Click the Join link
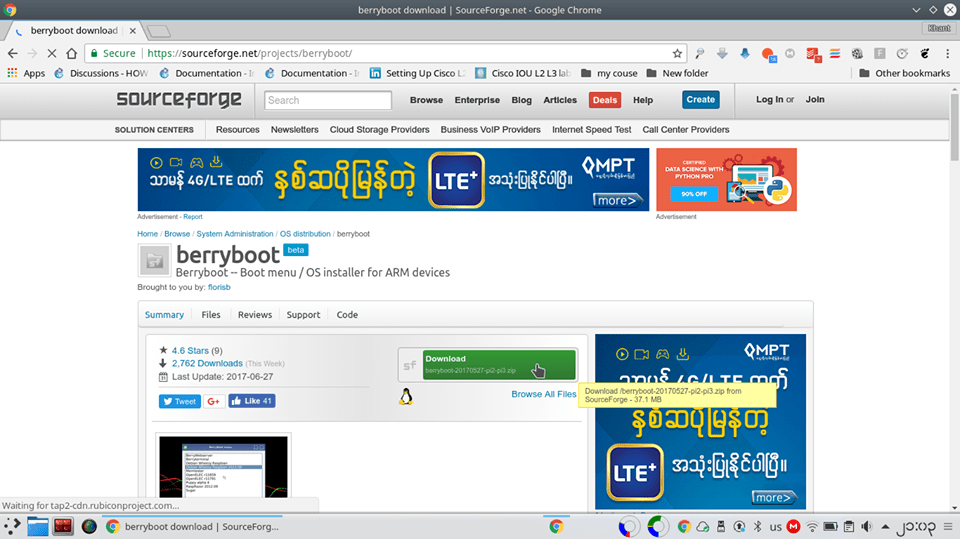 [815, 99]
